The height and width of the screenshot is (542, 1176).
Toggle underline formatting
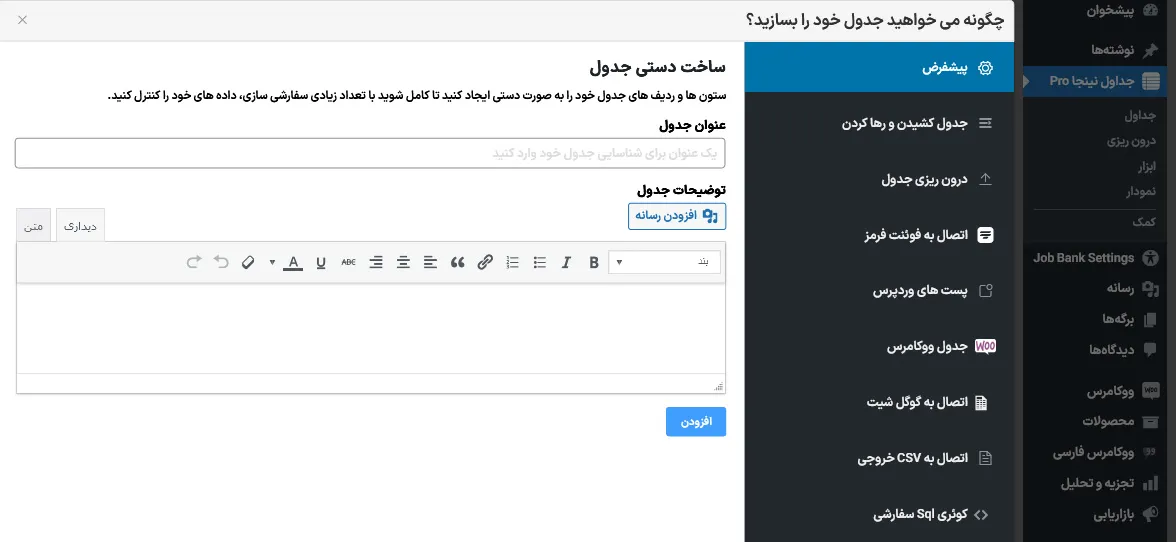tap(321, 262)
